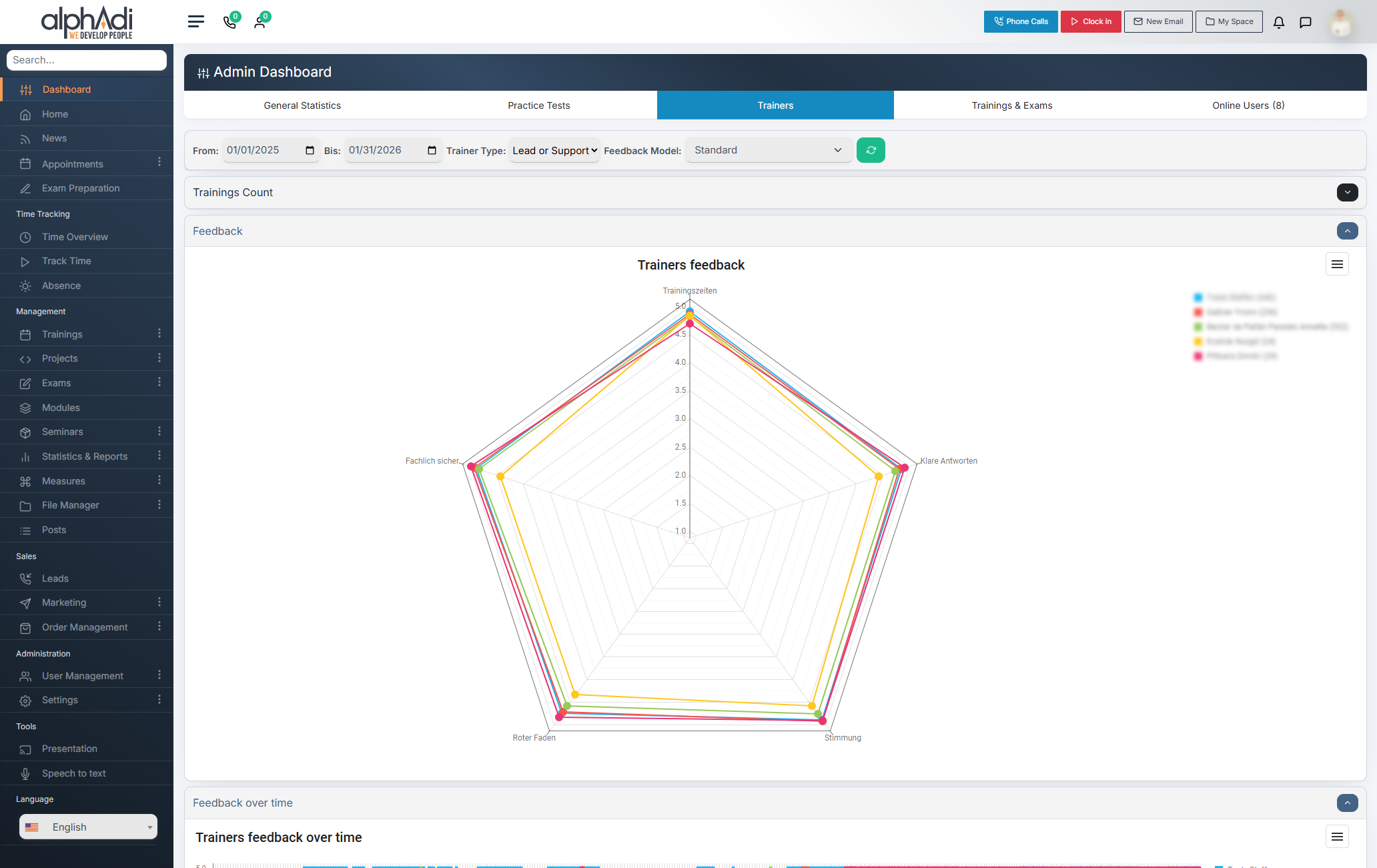Open the Trainer Type dropdown
The height and width of the screenshot is (868, 1377).
coord(554,151)
